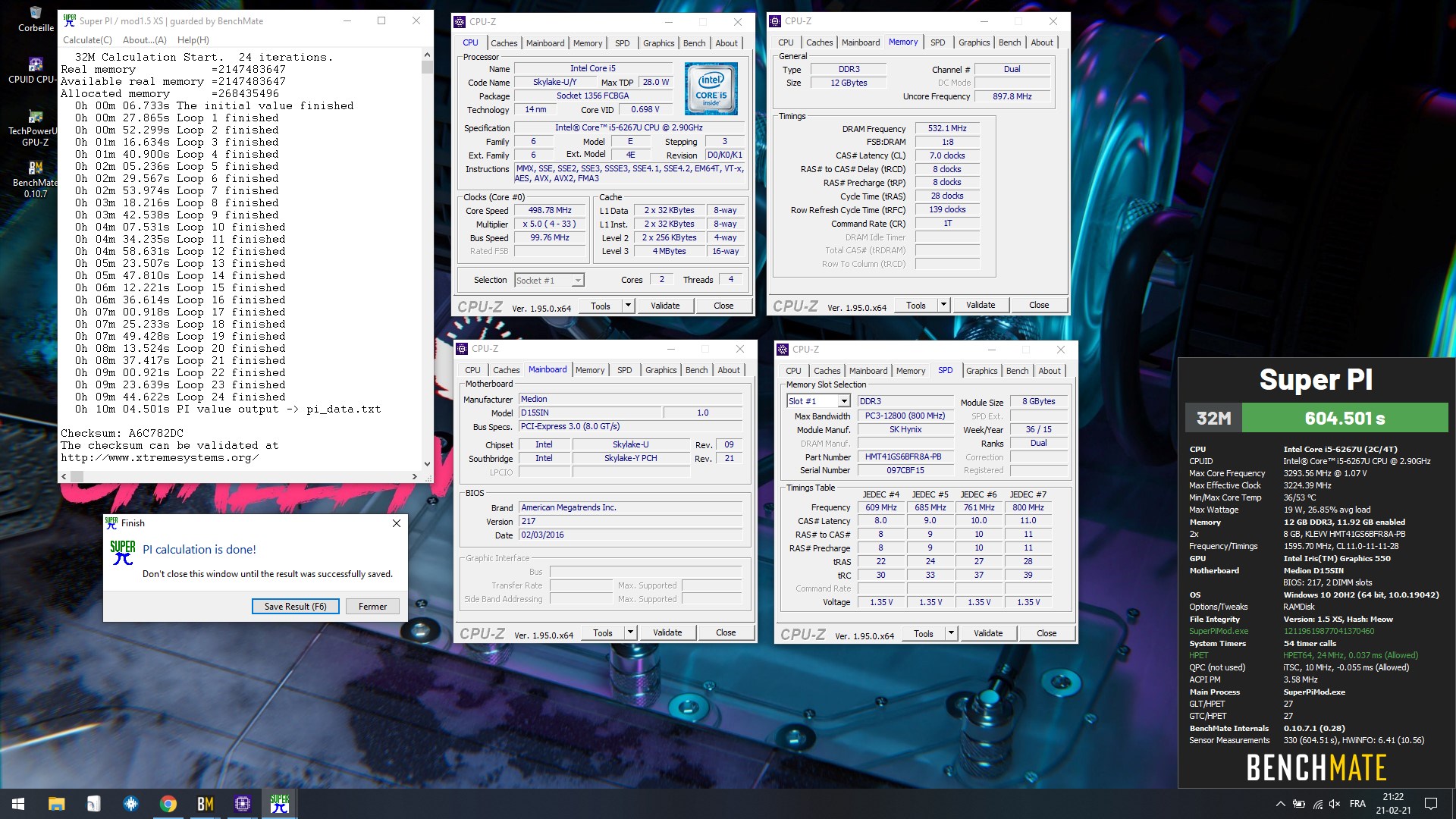Open Tools dropdown arrow in CPU-Z CPU window

pos(628,306)
